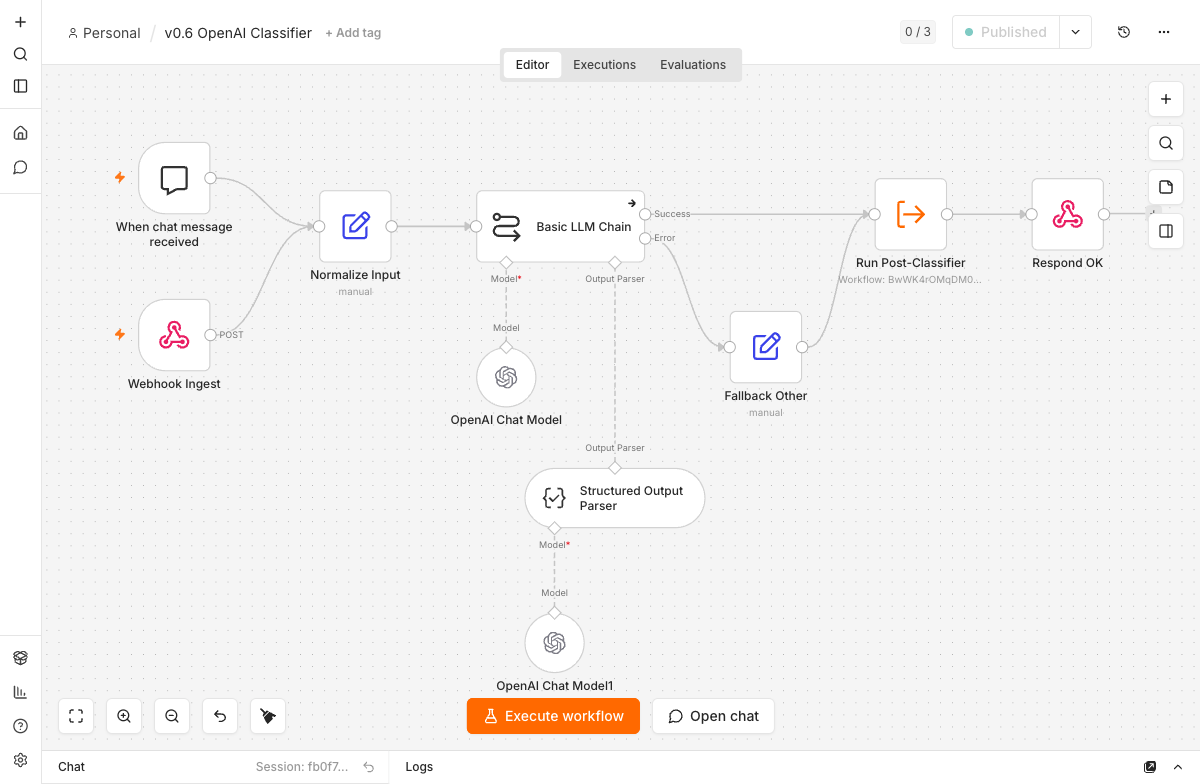
Task: Select the Fallback Other node
Action: [766, 347]
